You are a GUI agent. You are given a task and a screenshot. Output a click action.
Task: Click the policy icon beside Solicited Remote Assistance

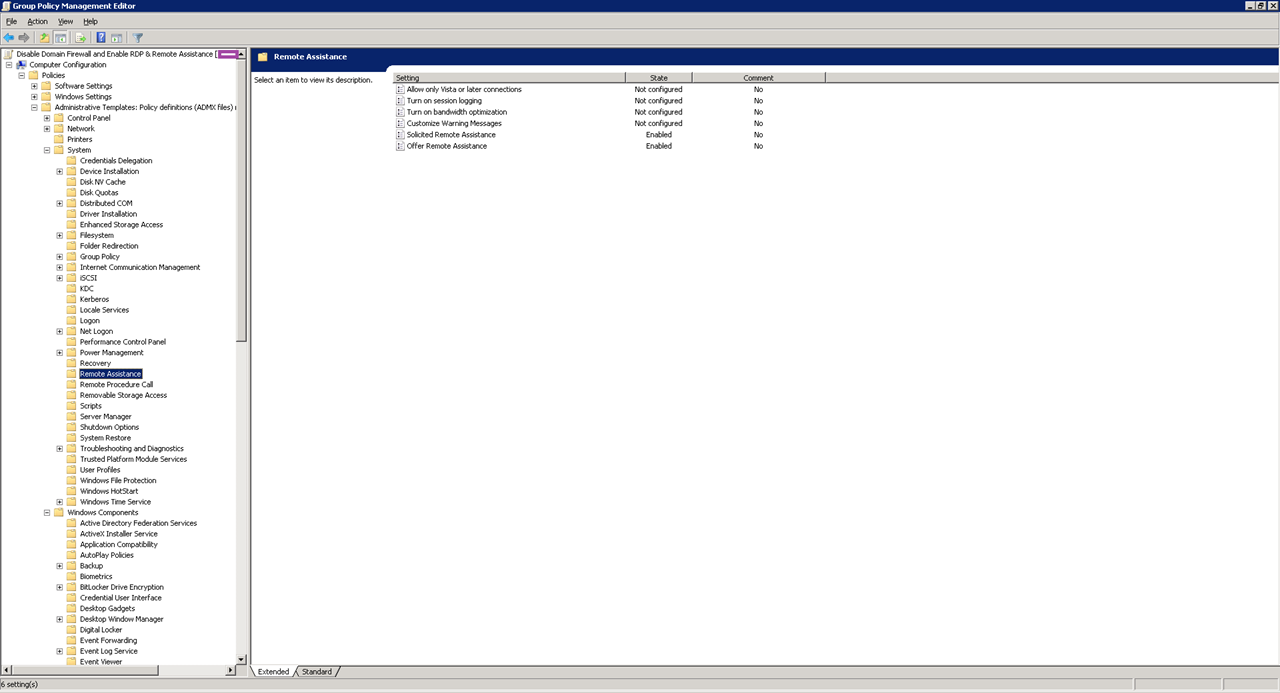(400, 135)
